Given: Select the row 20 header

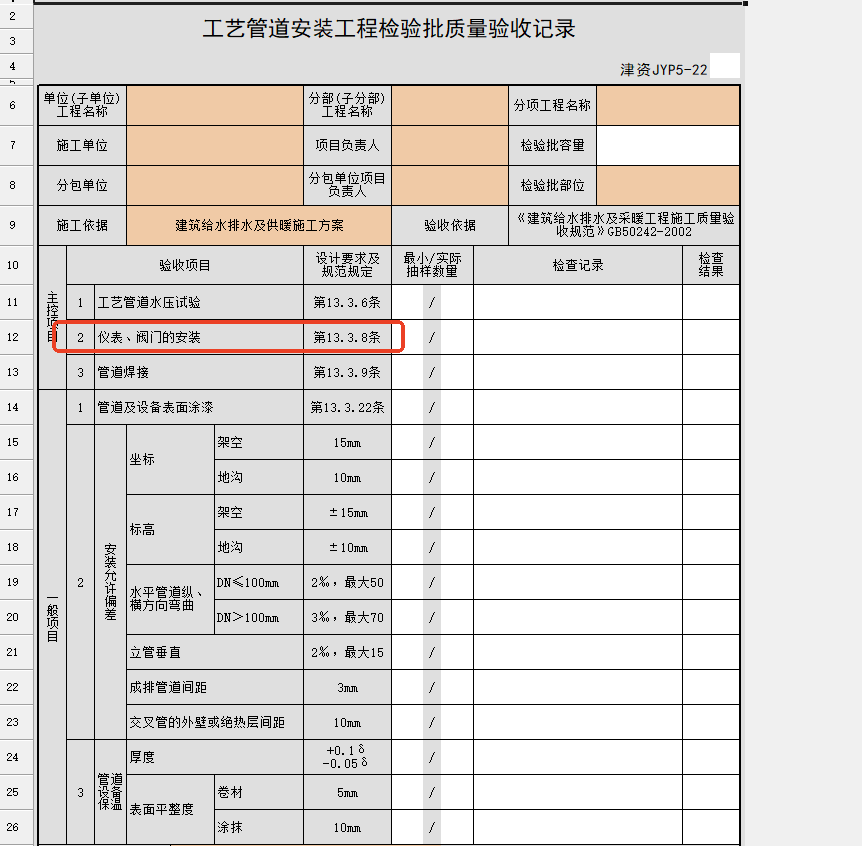Looking at the screenshot, I should point(13,617).
